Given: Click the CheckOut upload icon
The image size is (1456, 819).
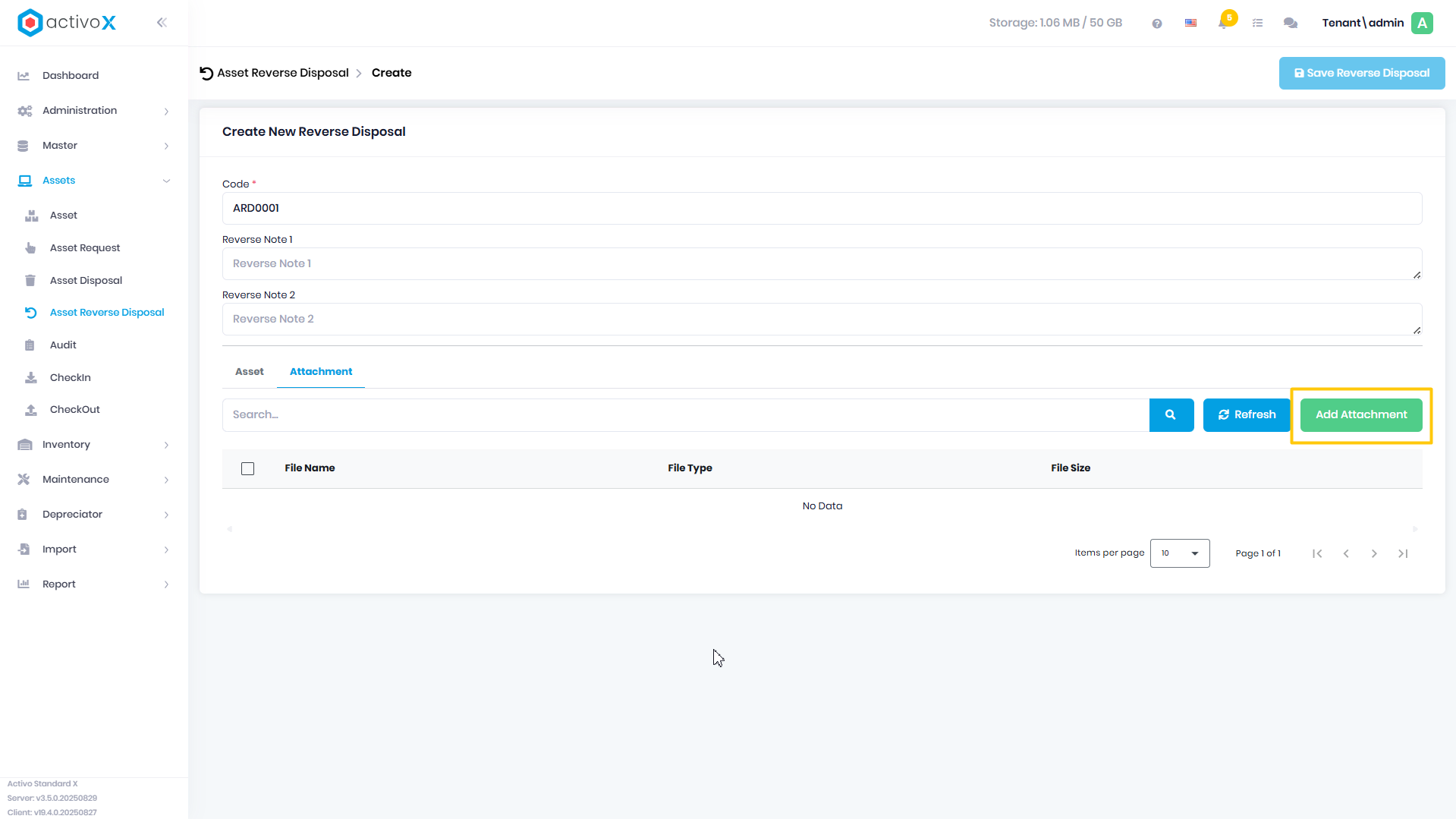Looking at the screenshot, I should click(x=31, y=410).
